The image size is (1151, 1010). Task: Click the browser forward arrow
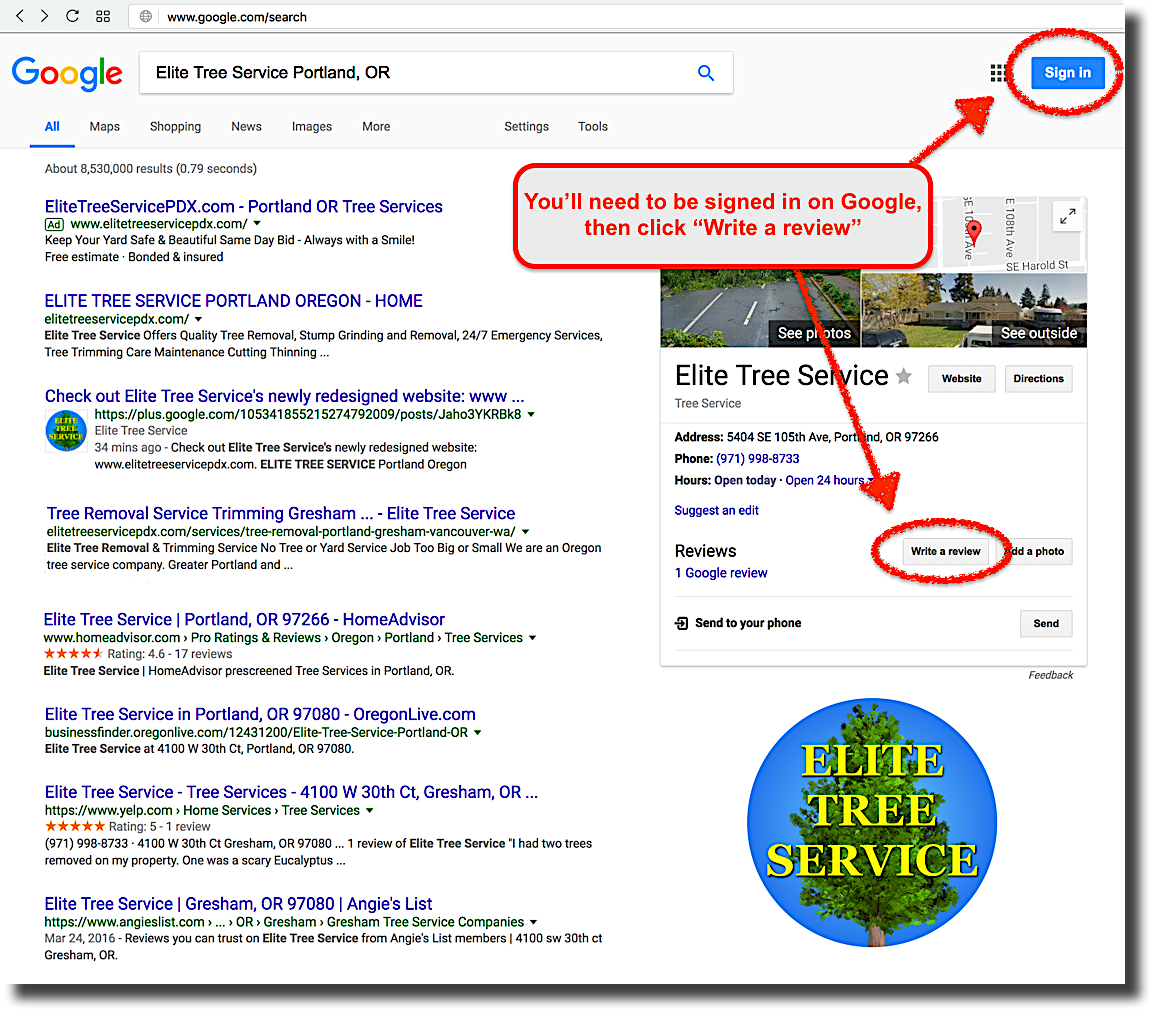click(45, 17)
